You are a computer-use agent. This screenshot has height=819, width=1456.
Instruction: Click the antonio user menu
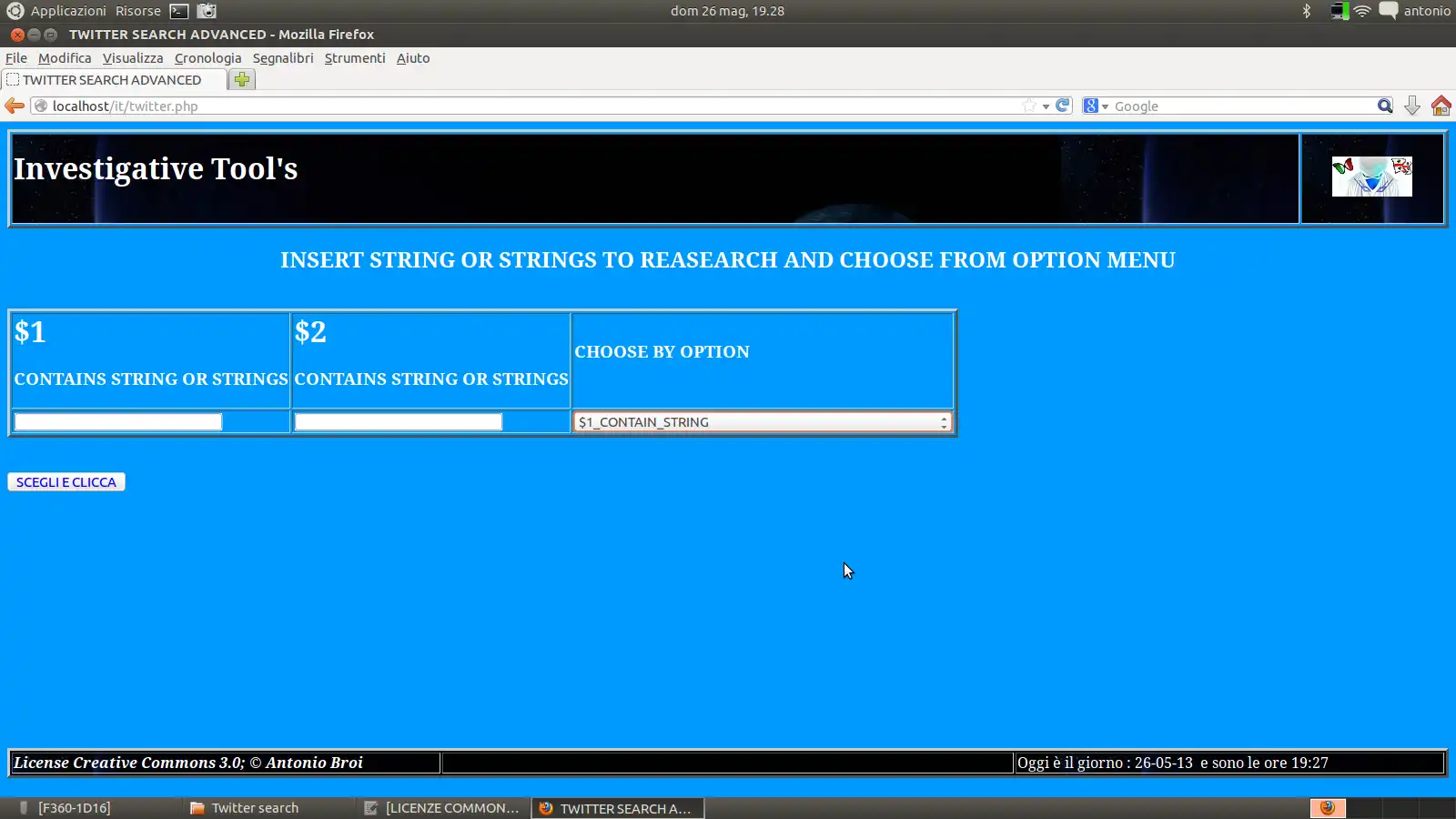1427,11
